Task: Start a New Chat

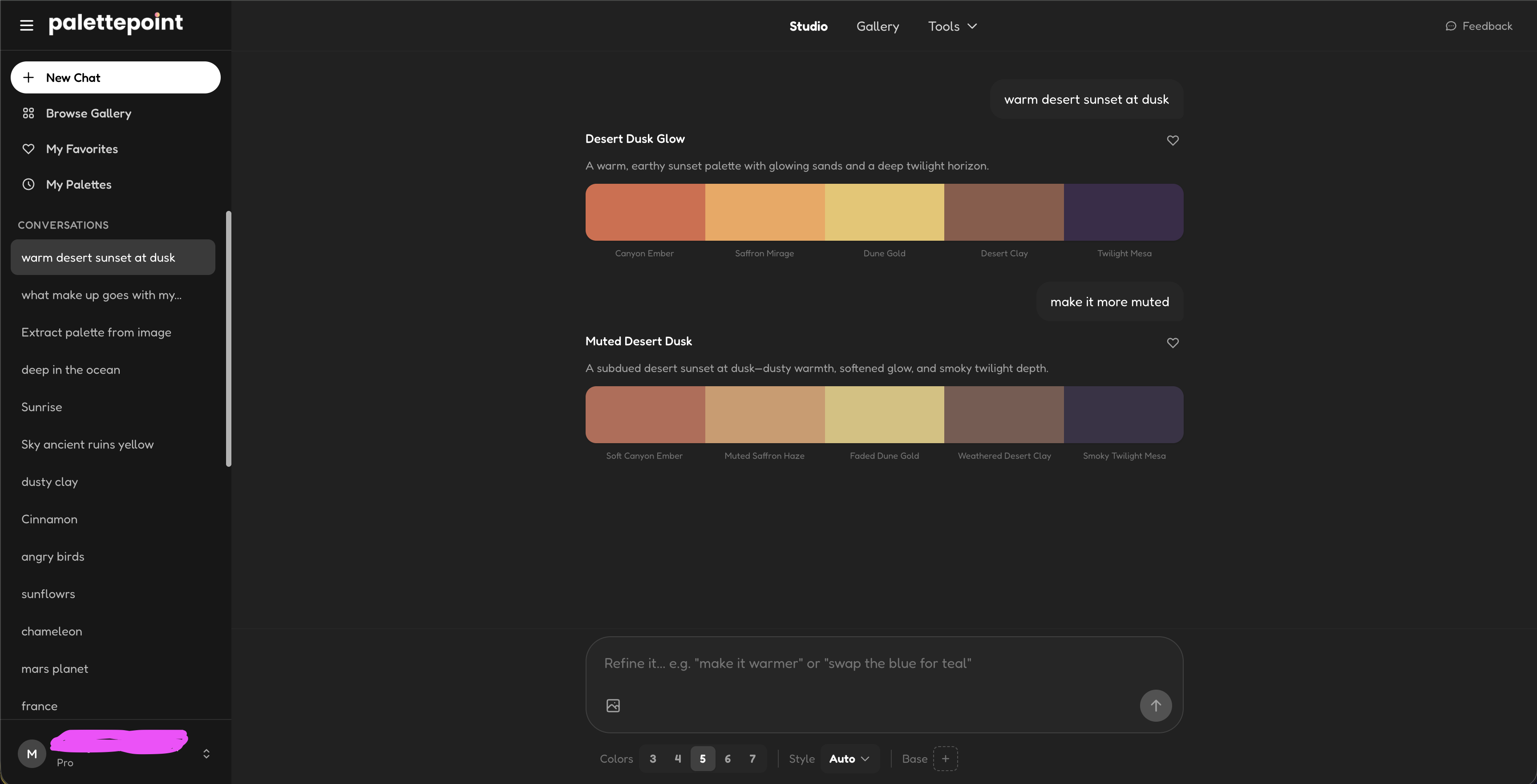Action: [x=115, y=77]
